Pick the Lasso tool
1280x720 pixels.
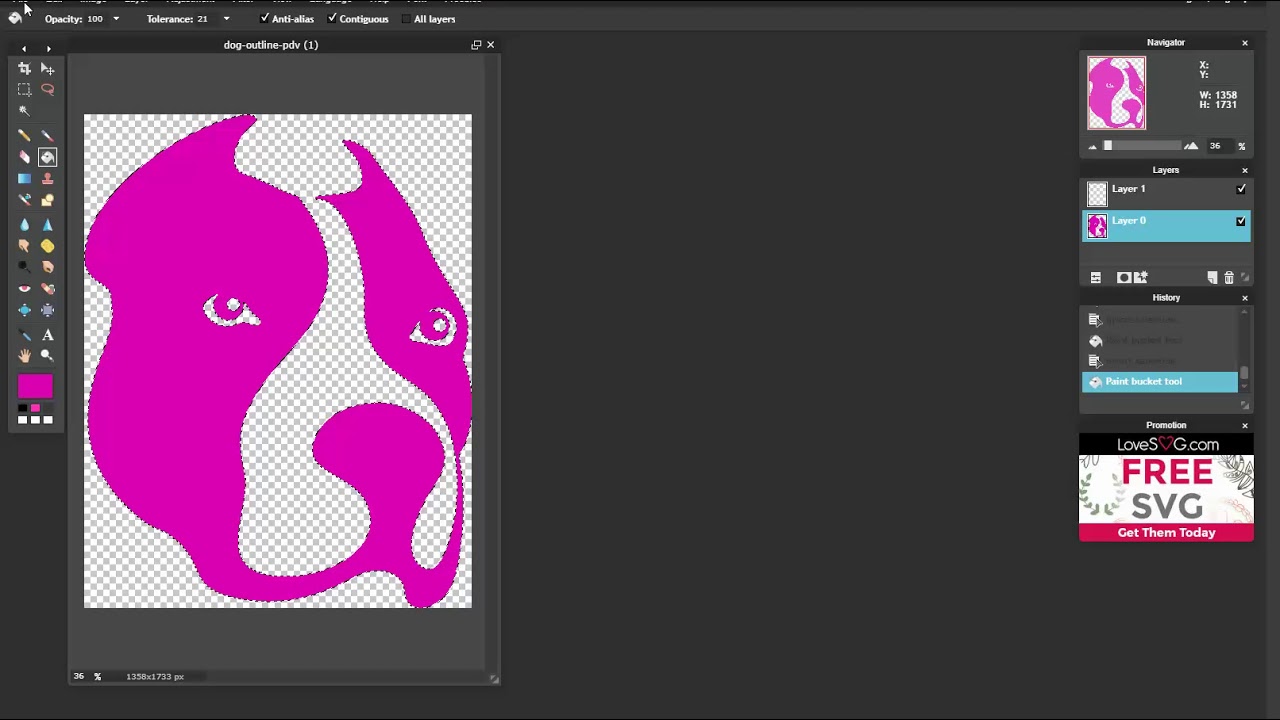(x=47, y=90)
